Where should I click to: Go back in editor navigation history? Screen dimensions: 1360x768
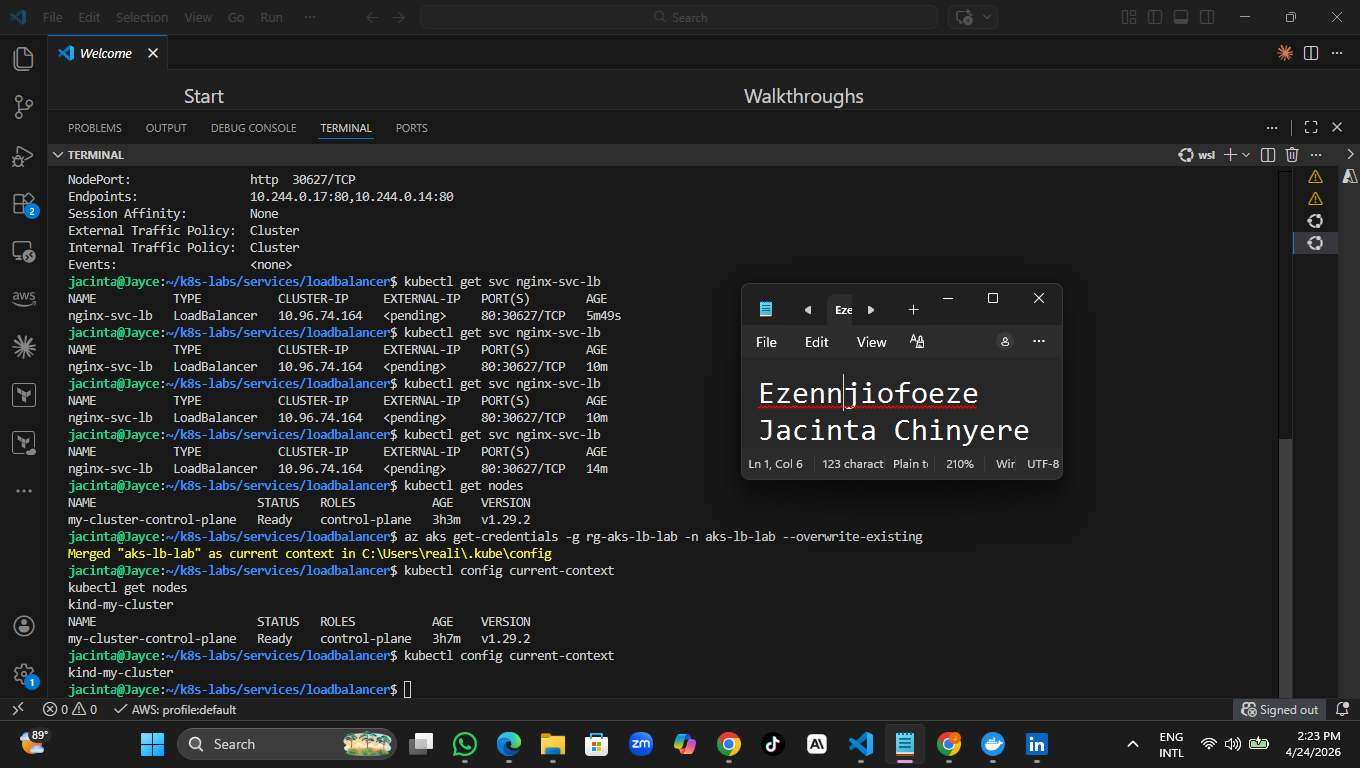click(x=372, y=17)
